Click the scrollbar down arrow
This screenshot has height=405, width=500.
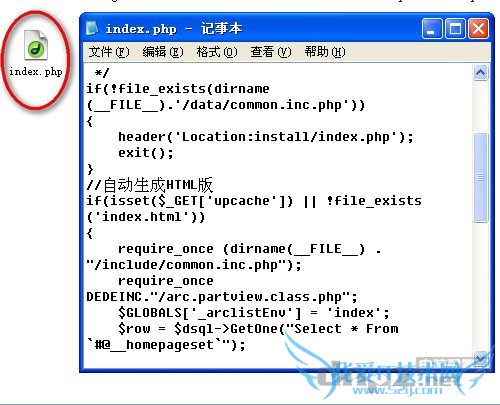480,358
